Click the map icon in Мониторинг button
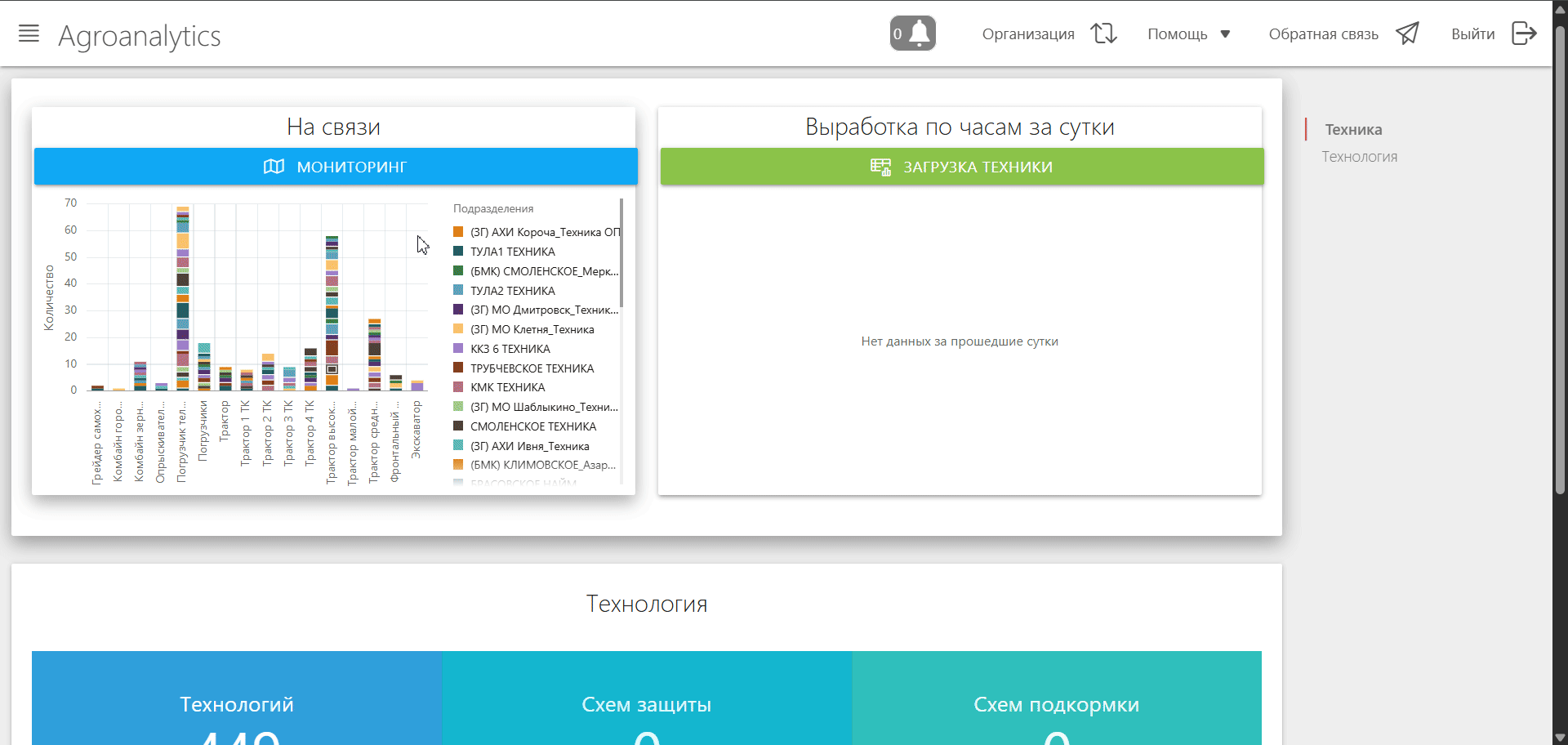 (x=274, y=167)
